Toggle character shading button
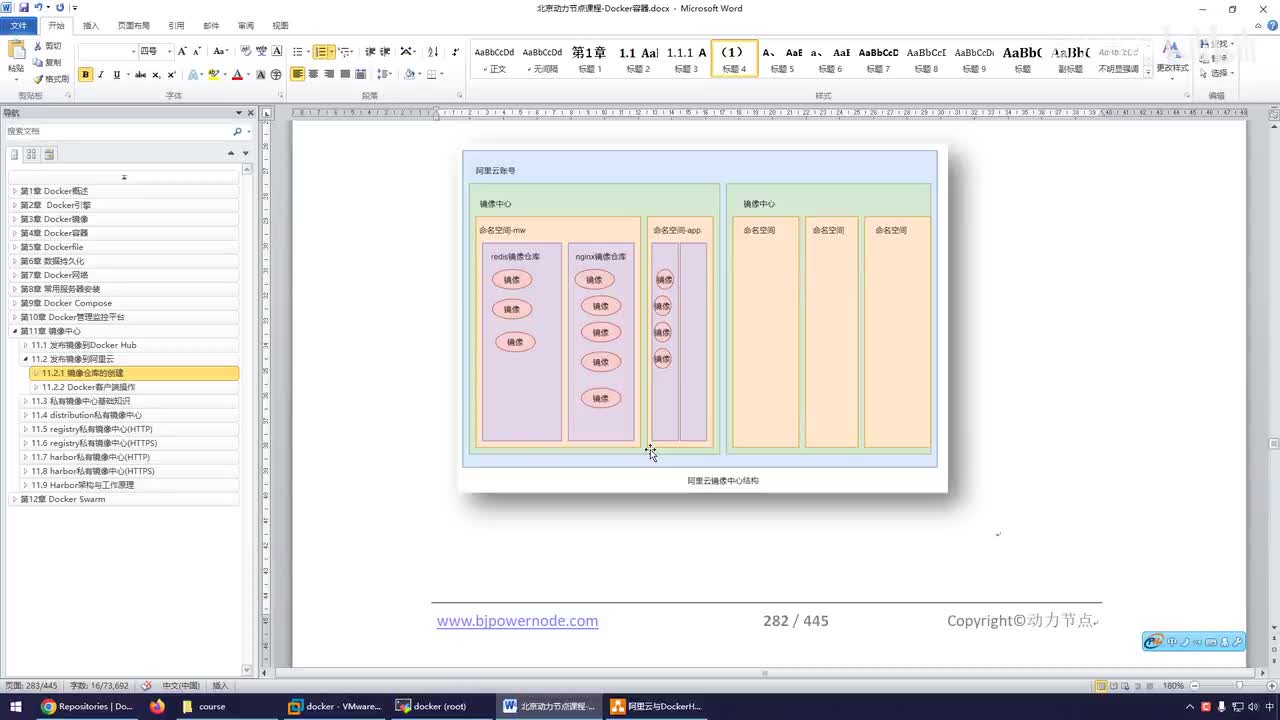 pos(261,74)
